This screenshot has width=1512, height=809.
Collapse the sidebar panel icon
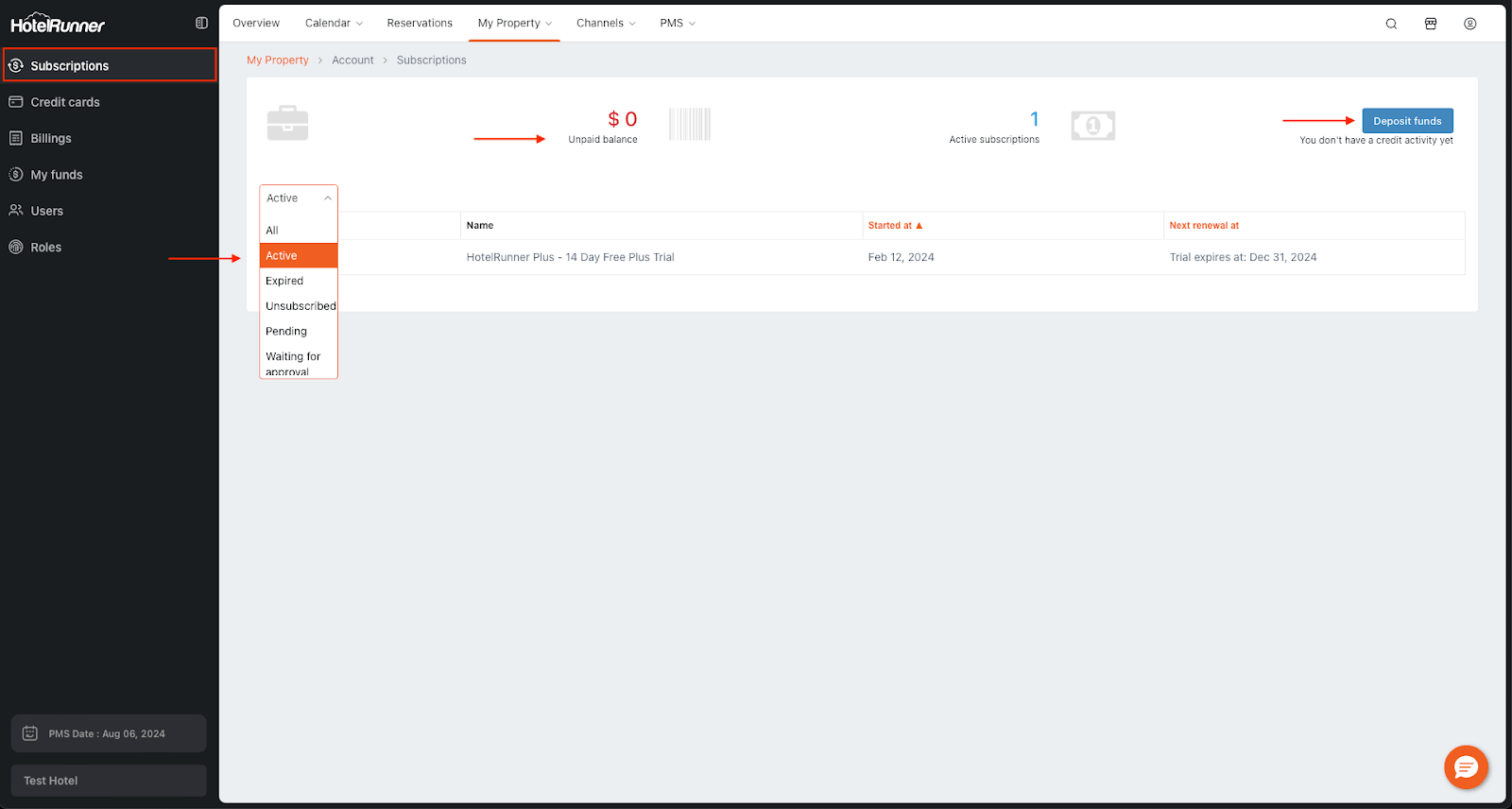coord(201,23)
